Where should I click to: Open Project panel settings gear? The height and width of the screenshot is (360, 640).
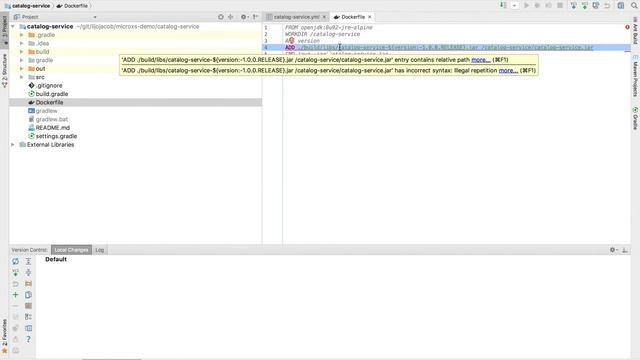(244, 17)
